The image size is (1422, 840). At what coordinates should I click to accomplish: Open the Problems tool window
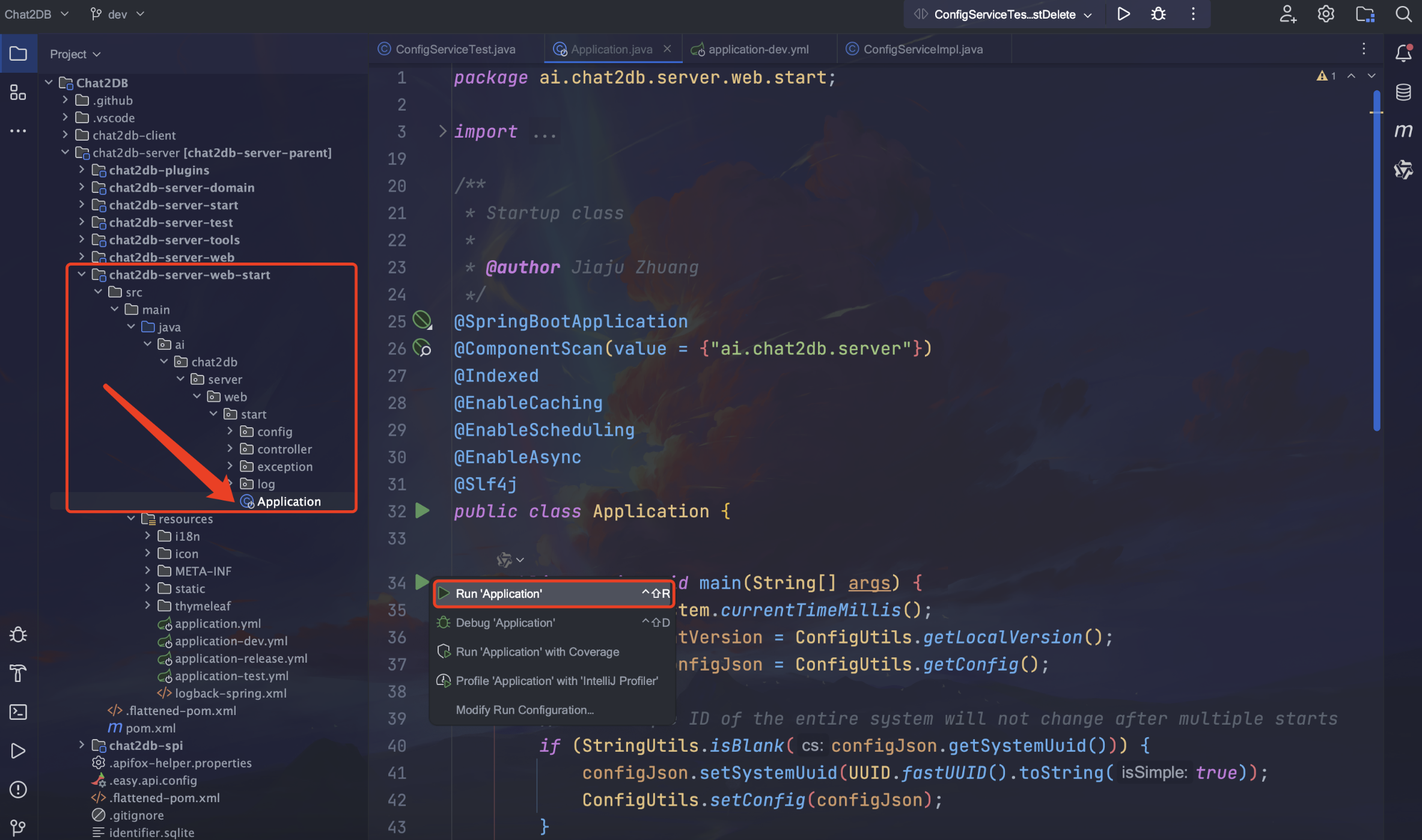(x=18, y=789)
